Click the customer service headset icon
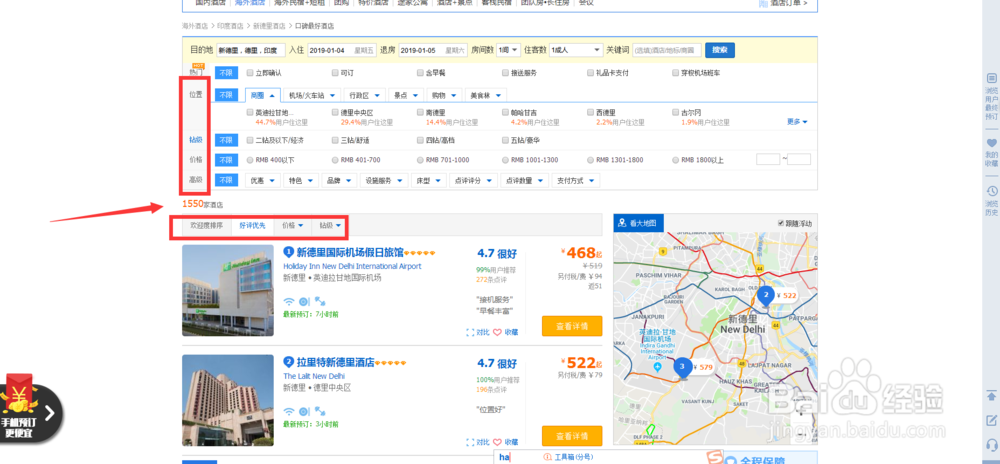The image size is (1000, 464). pyautogui.click(x=991, y=444)
